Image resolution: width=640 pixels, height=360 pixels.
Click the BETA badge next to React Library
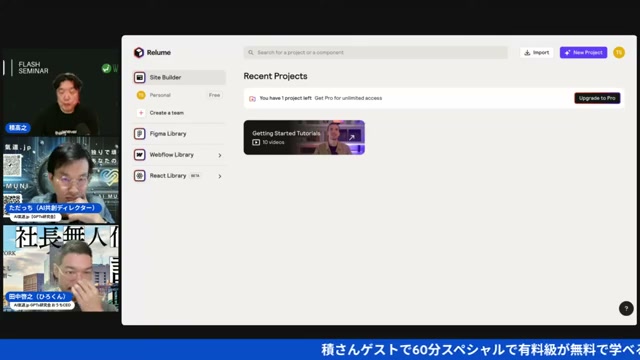(195, 176)
